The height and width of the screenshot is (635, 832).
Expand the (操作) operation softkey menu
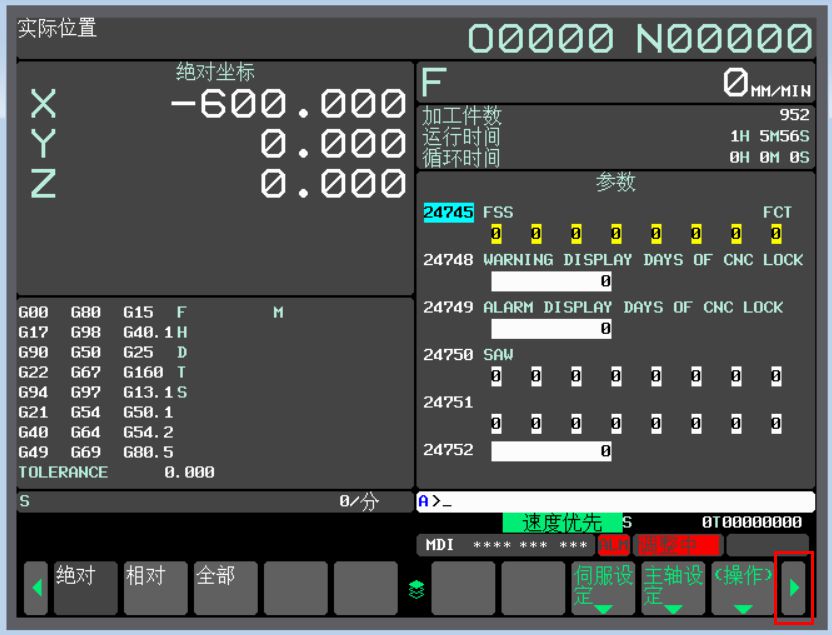[742, 588]
